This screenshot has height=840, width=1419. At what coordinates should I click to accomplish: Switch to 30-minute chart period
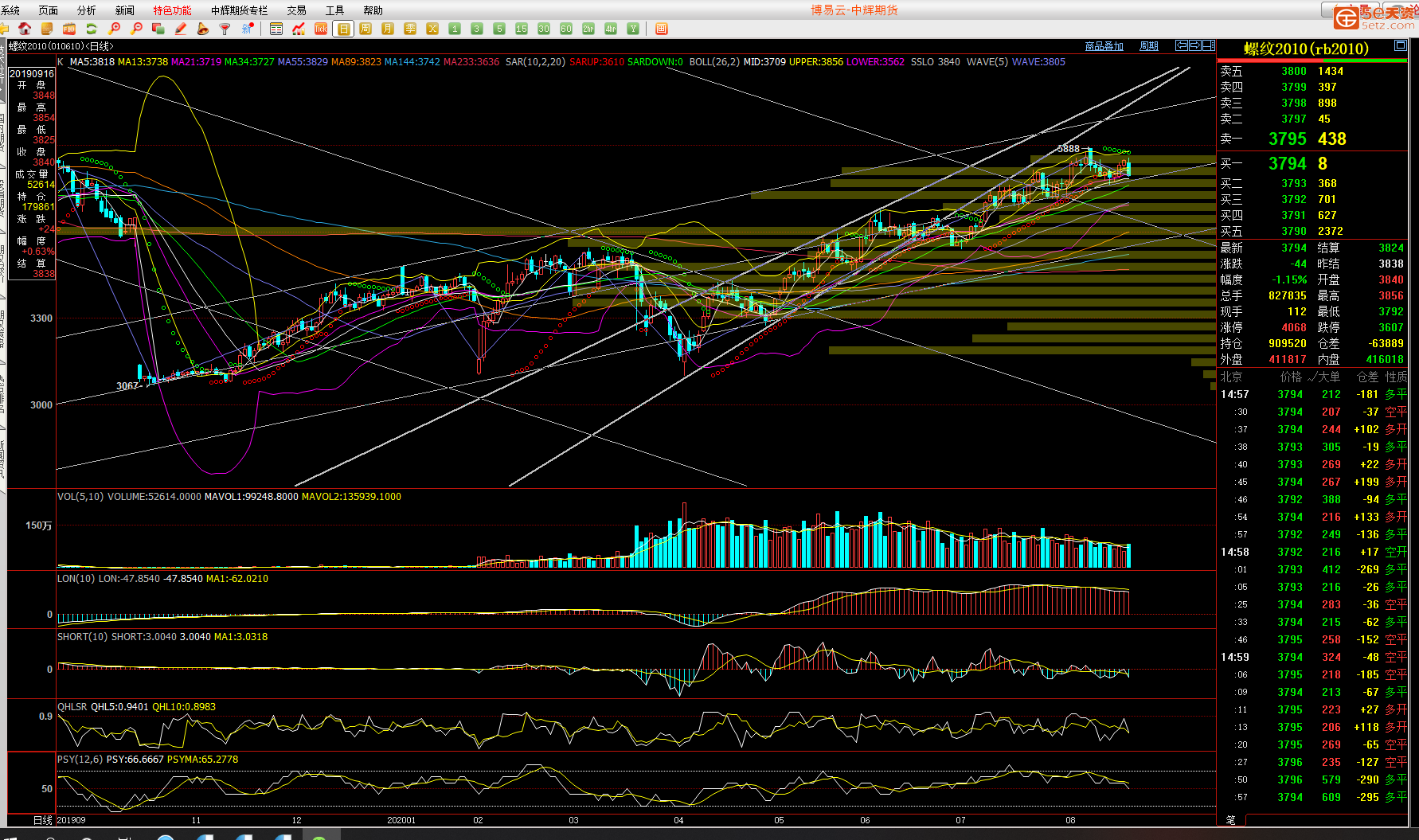tap(544, 29)
